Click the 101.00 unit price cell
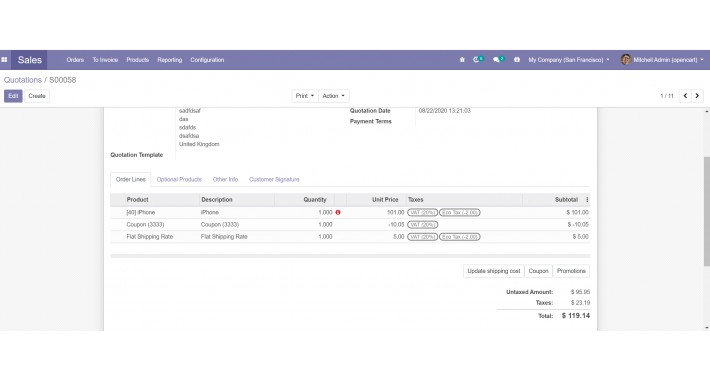The image size is (710, 380). coord(396,212)
